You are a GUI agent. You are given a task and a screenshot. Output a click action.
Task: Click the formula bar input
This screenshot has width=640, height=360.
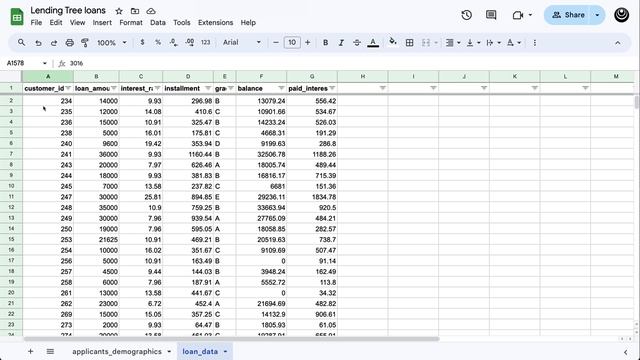tap(351, 63)
